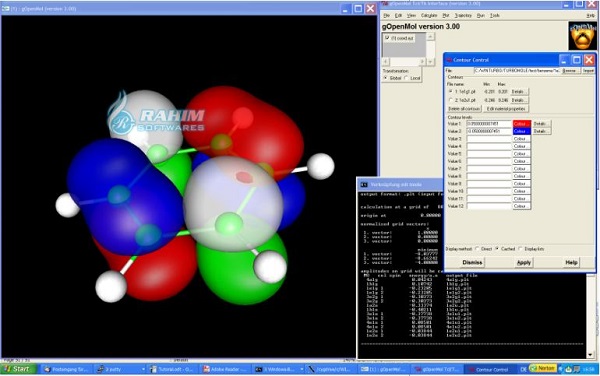Select Global transformation radio button
Image resolution: width=600 pixels, height=376 pixels.
(386, 78)
